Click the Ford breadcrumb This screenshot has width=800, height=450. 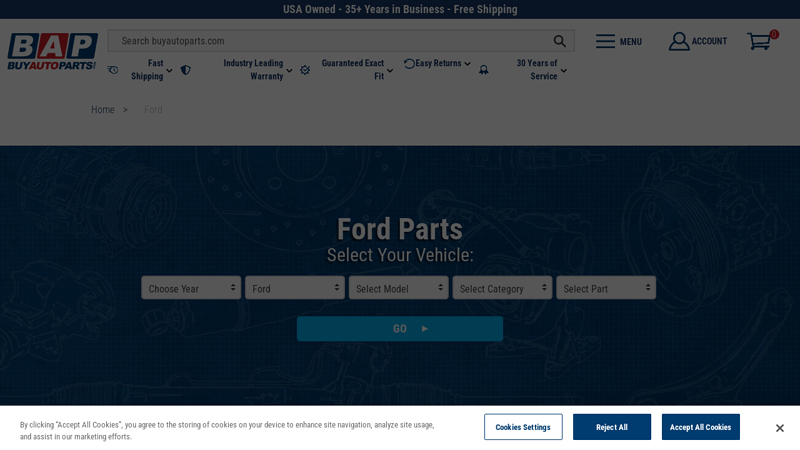coord(153,110)
